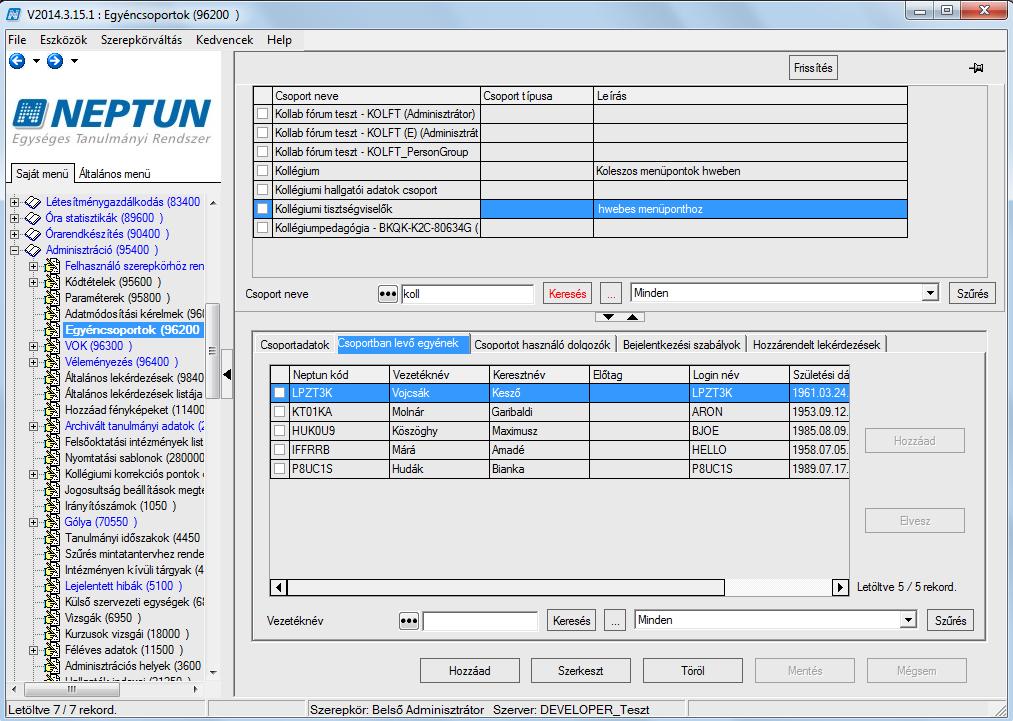Click the Irányítószámok menu item icon

pos(52,506)
